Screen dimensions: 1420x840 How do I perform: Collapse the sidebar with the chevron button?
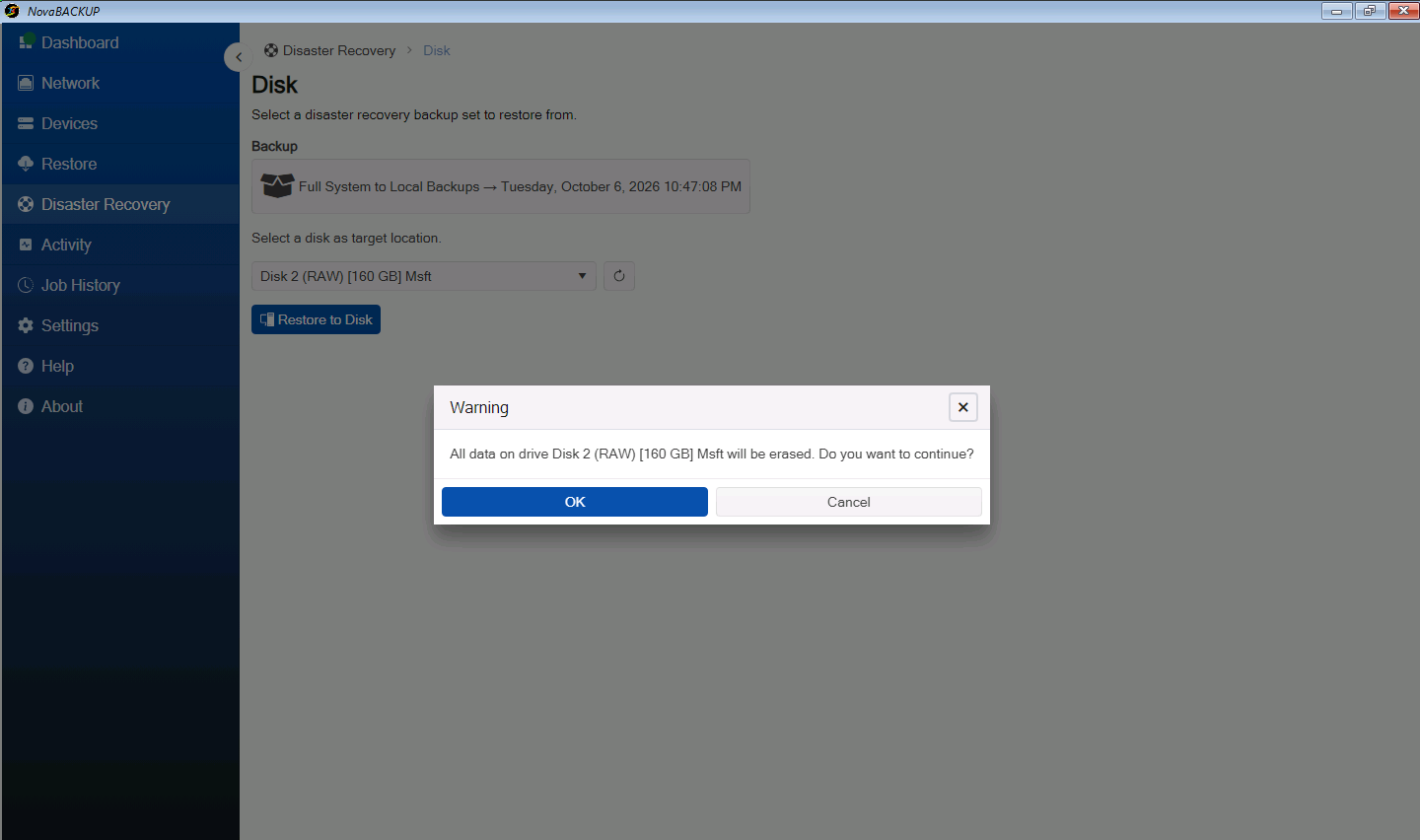tap(238, 57)
